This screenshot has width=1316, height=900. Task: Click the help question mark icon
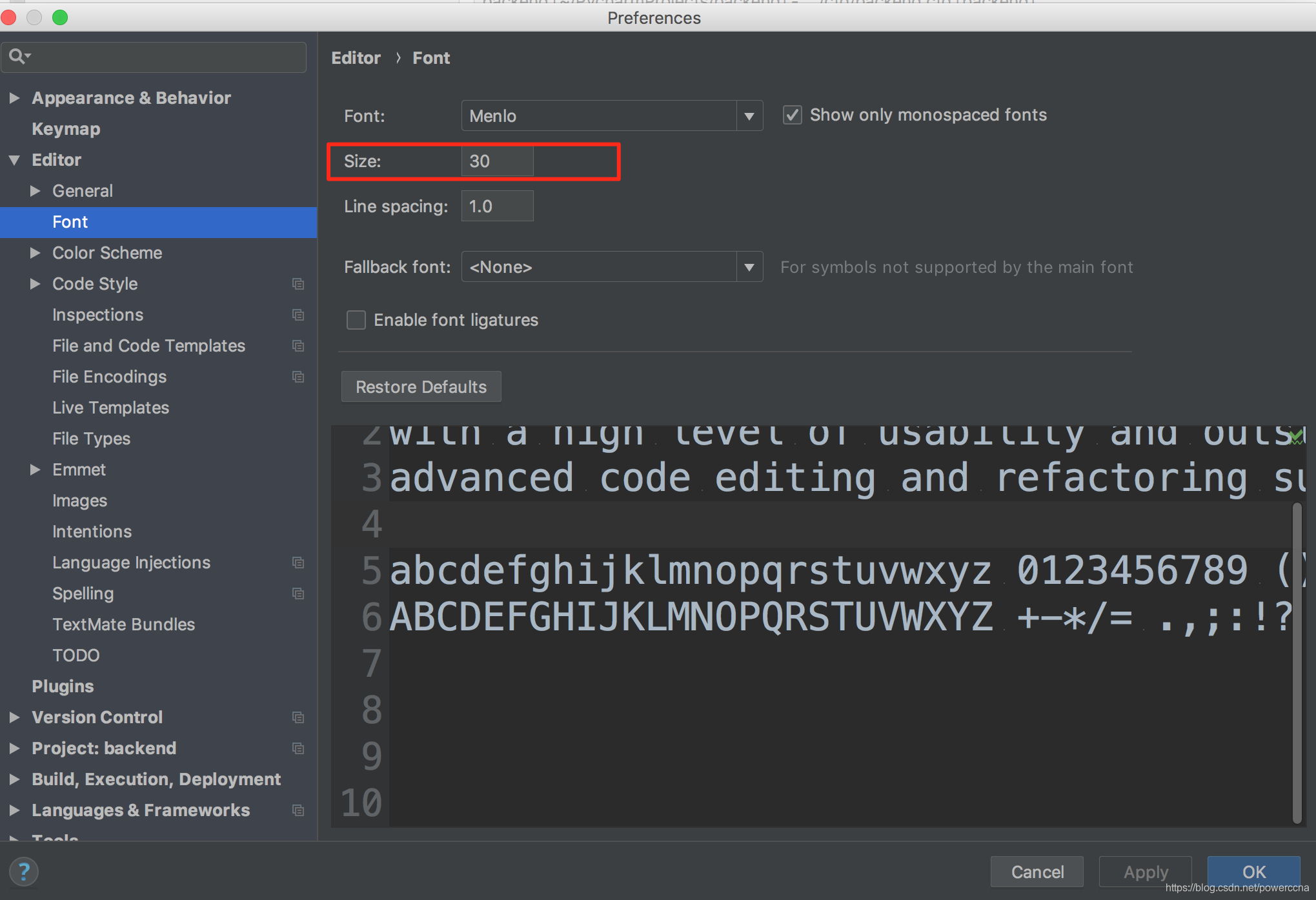click(24, 872)
